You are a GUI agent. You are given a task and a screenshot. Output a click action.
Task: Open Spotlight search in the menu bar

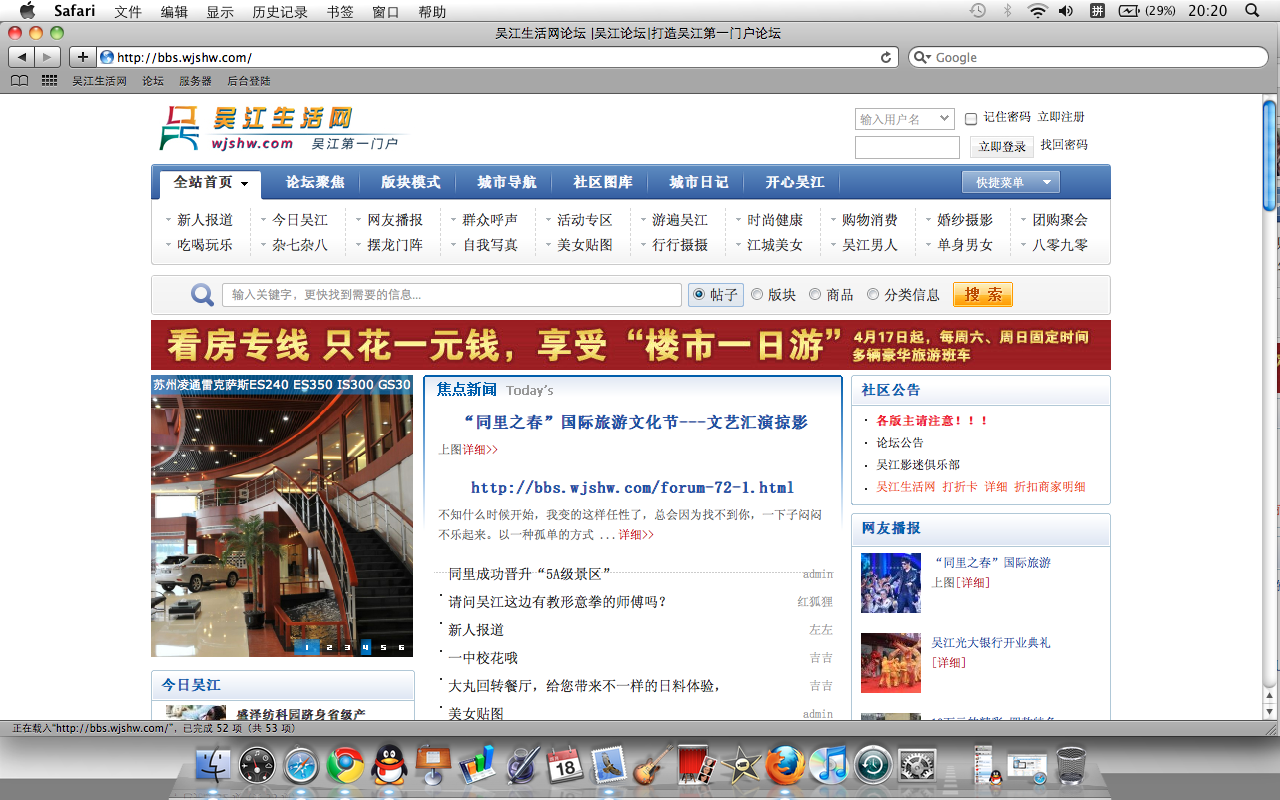click(1253, 10)
